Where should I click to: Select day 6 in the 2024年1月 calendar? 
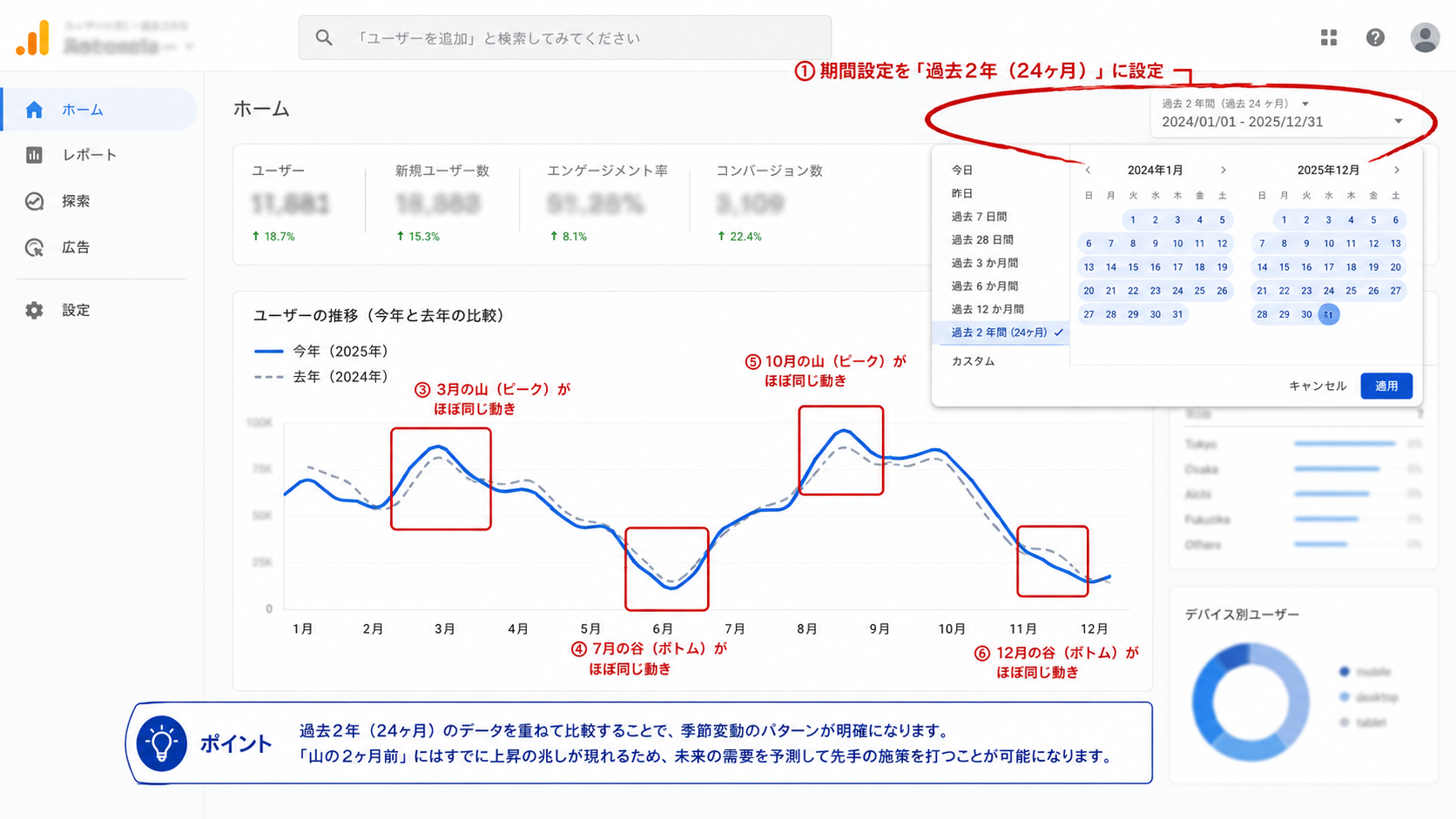click(1089, 244)
